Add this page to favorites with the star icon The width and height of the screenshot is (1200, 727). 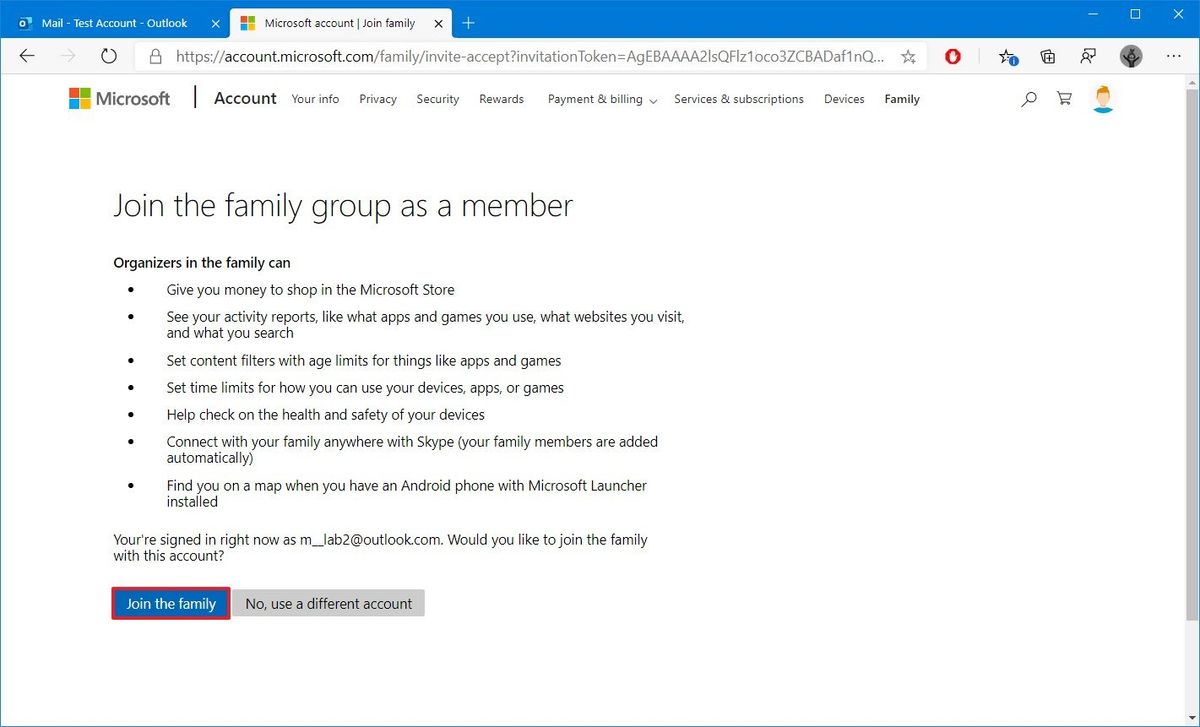(907, 57)
